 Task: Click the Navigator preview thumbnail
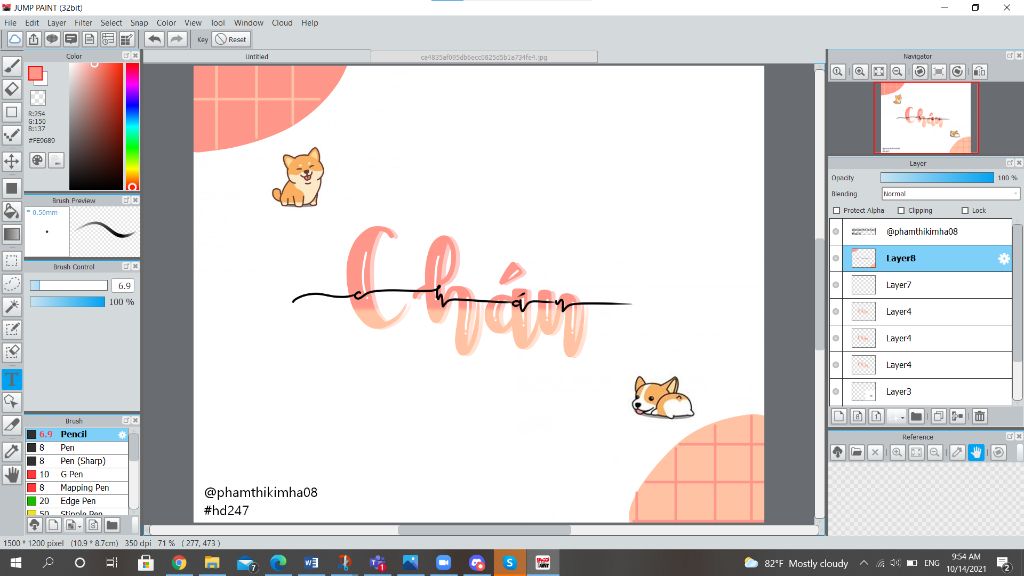926,118
